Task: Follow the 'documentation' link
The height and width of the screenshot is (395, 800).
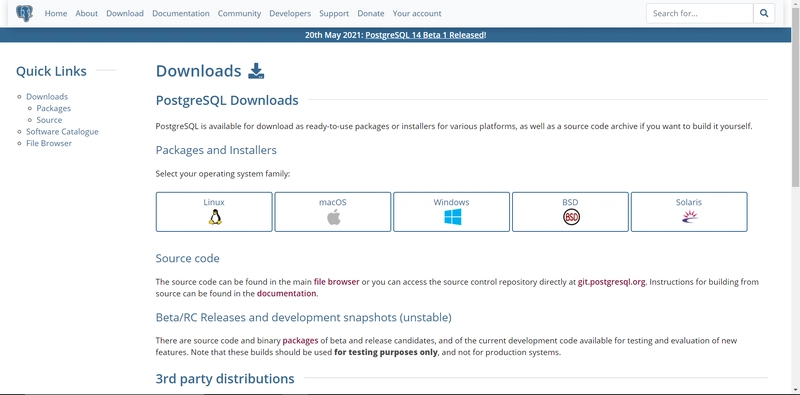Action: click(286, 293)
